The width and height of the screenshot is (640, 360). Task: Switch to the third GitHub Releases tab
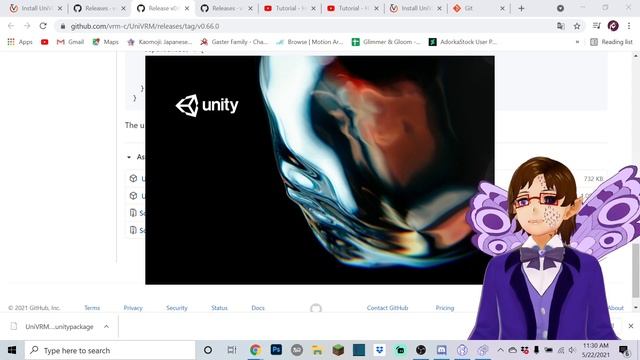tap(227, 8)
